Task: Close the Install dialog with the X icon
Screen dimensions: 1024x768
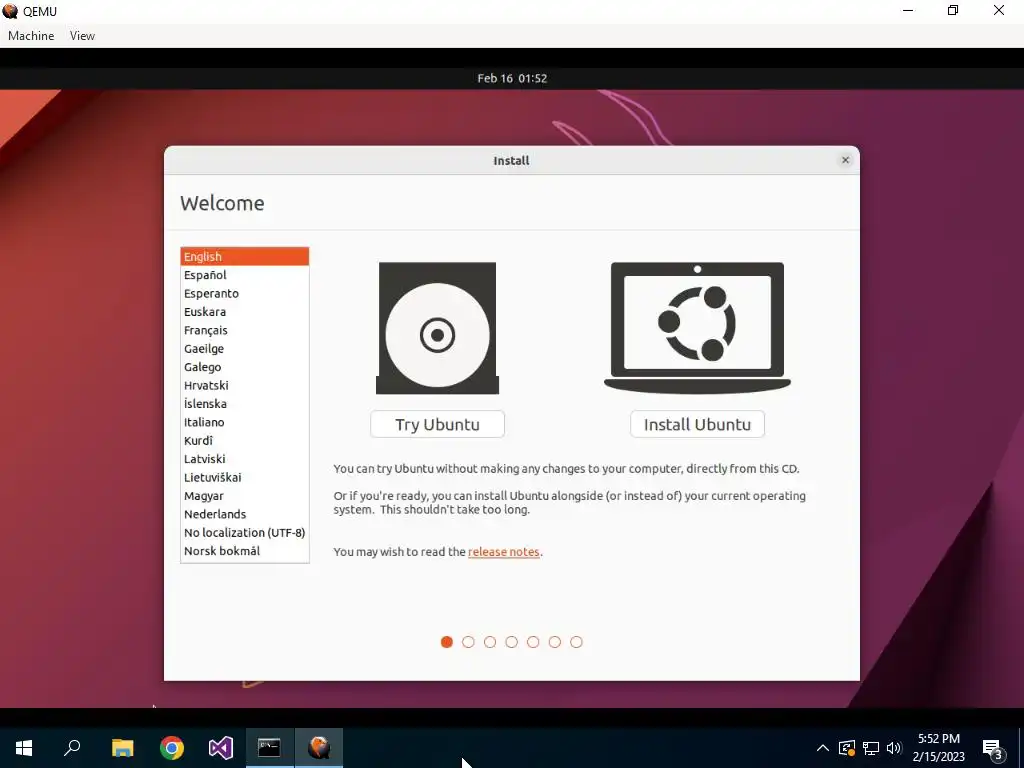Action: click(845, 160)
